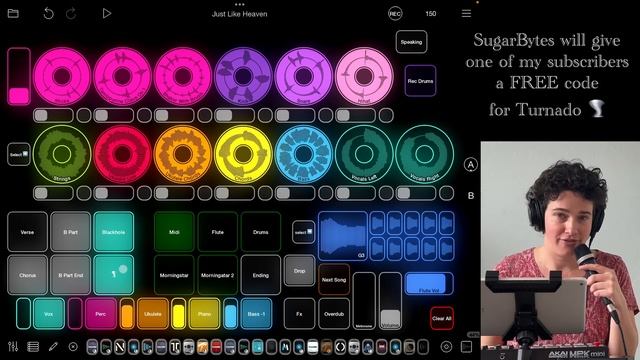Undo the last action
This screenshot has width=640, height=360.
[49, 13]
